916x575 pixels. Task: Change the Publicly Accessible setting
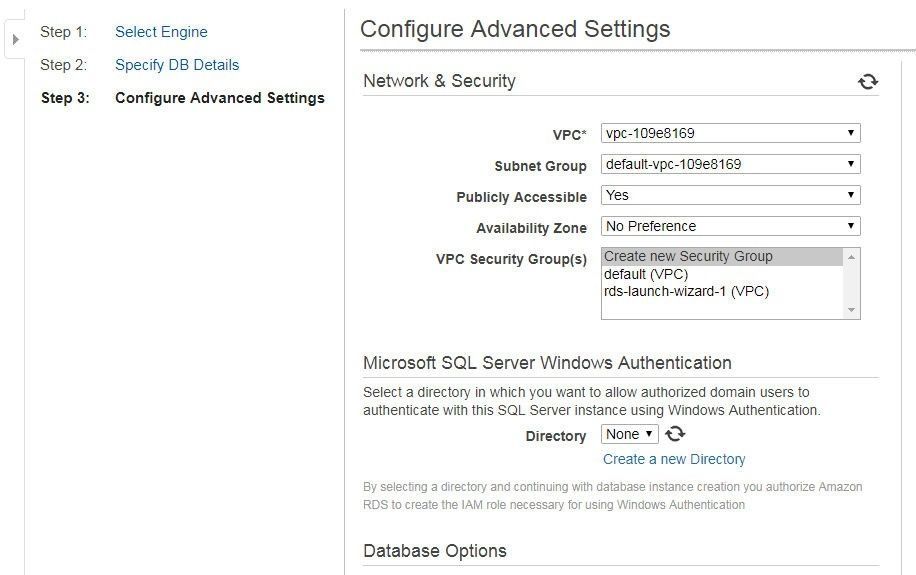click(x=730, y=195)
